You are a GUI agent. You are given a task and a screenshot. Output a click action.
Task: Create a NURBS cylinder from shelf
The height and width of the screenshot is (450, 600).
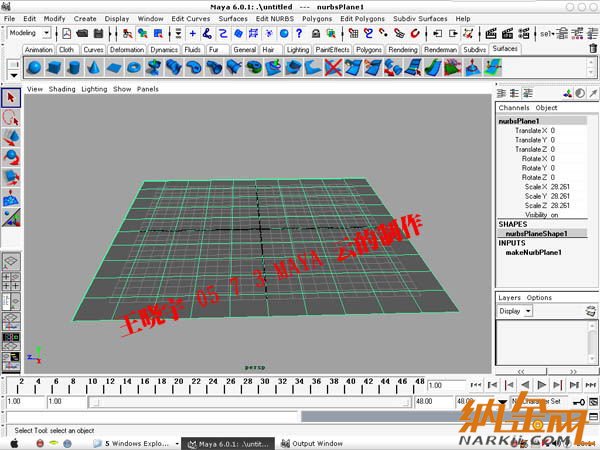pyautogui.click(x=74, y=68)
